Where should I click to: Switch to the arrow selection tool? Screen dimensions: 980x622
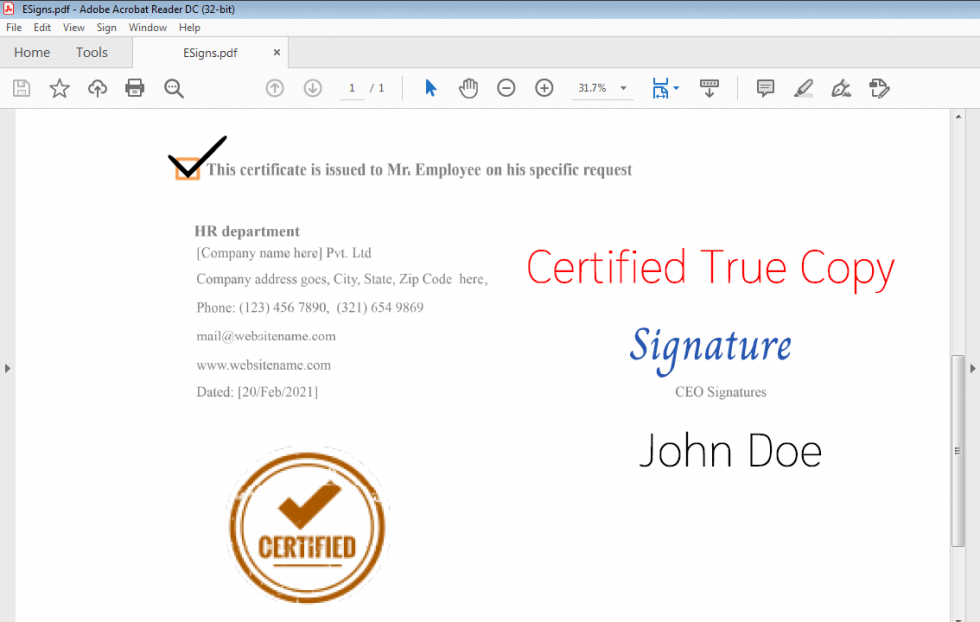430,88
